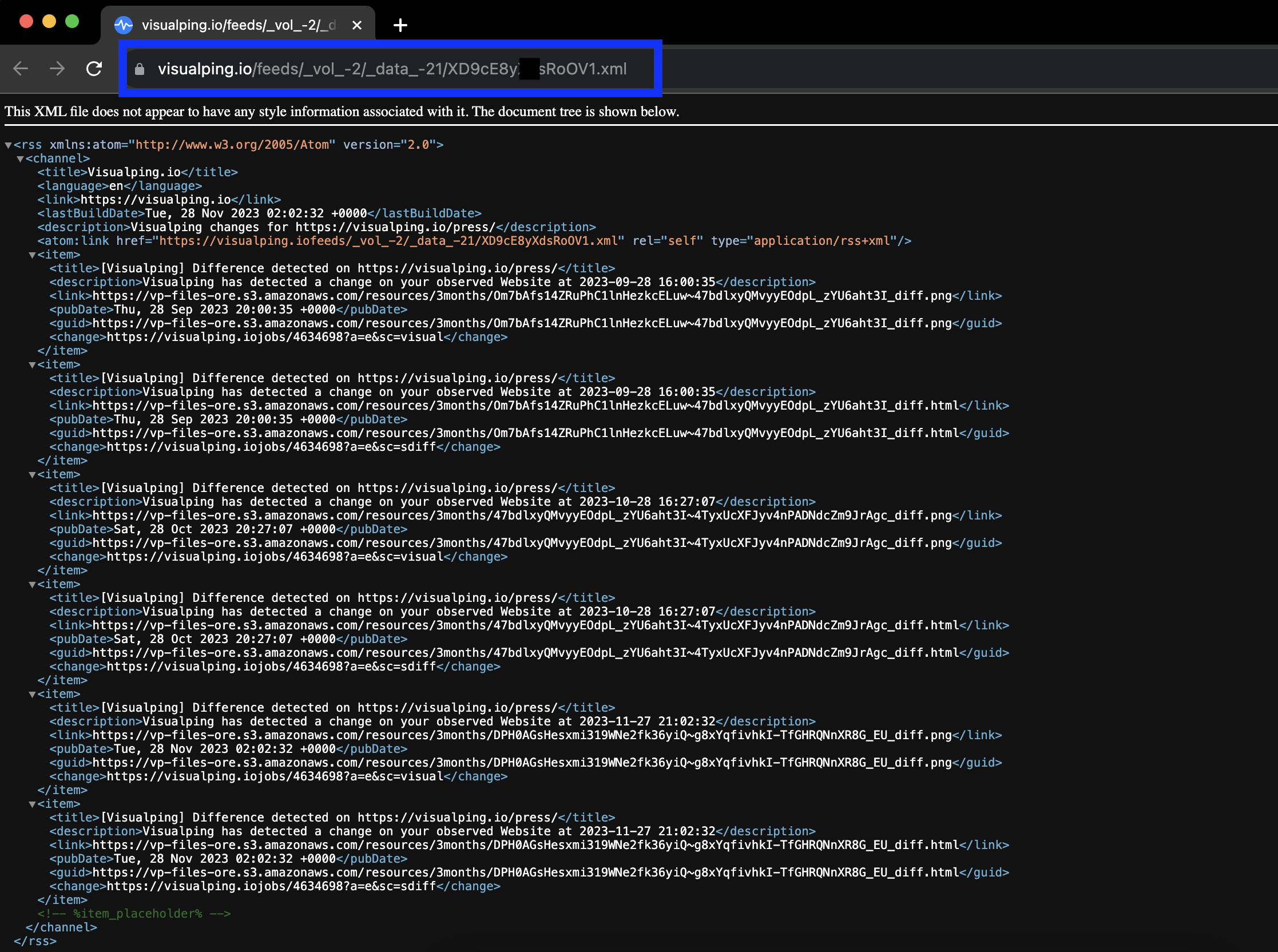This screenshot has height=952, width=1278.
Task: Click the padlock site info icon
Action: pyautogui.click(x=140, y=69)
